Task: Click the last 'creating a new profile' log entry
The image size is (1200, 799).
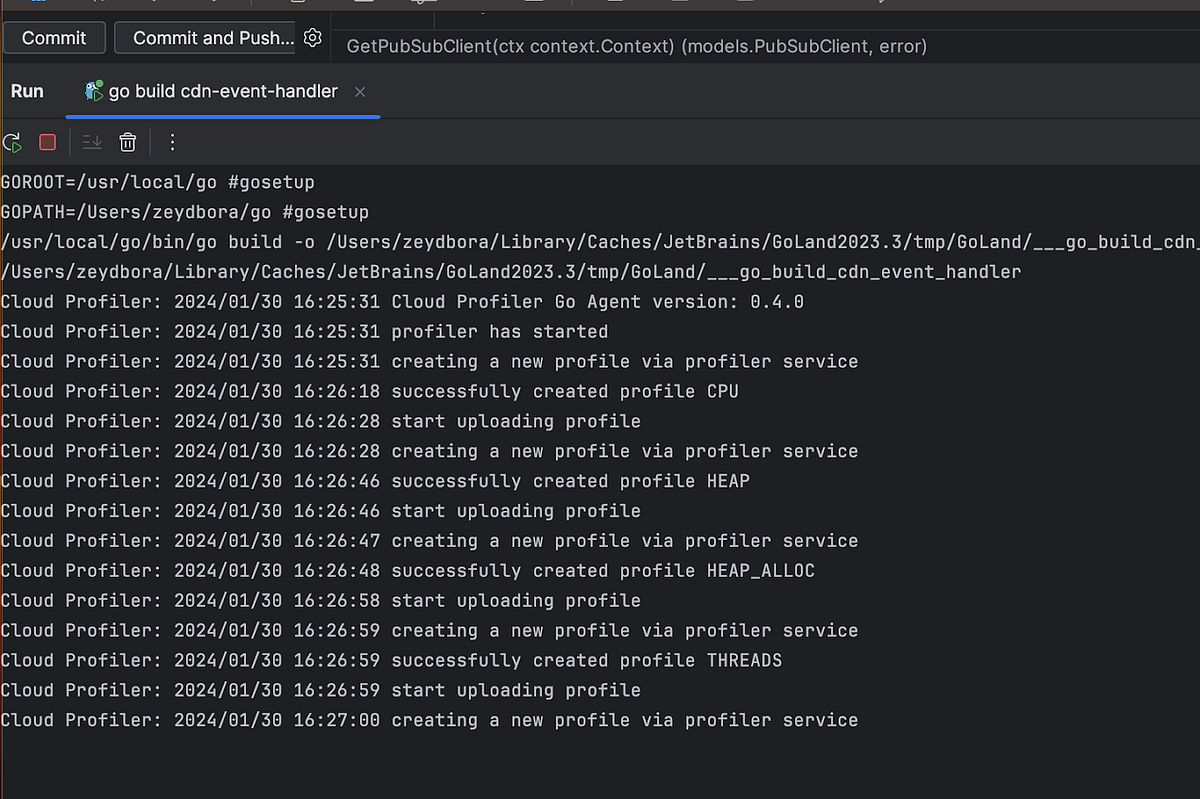Action: [x=430, y=719]
